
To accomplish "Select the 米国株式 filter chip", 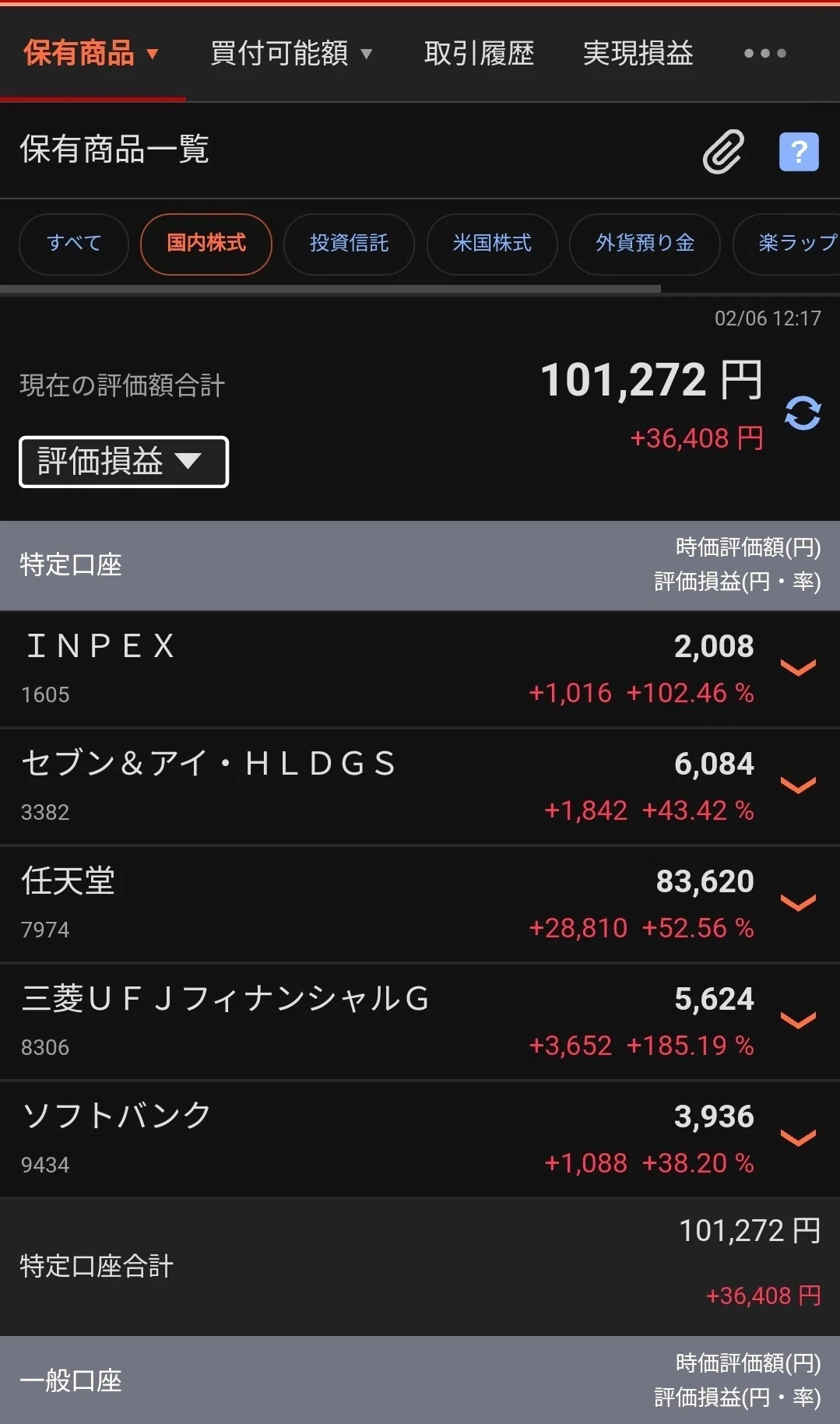I will pyautogui.click(x=492, y=244).
